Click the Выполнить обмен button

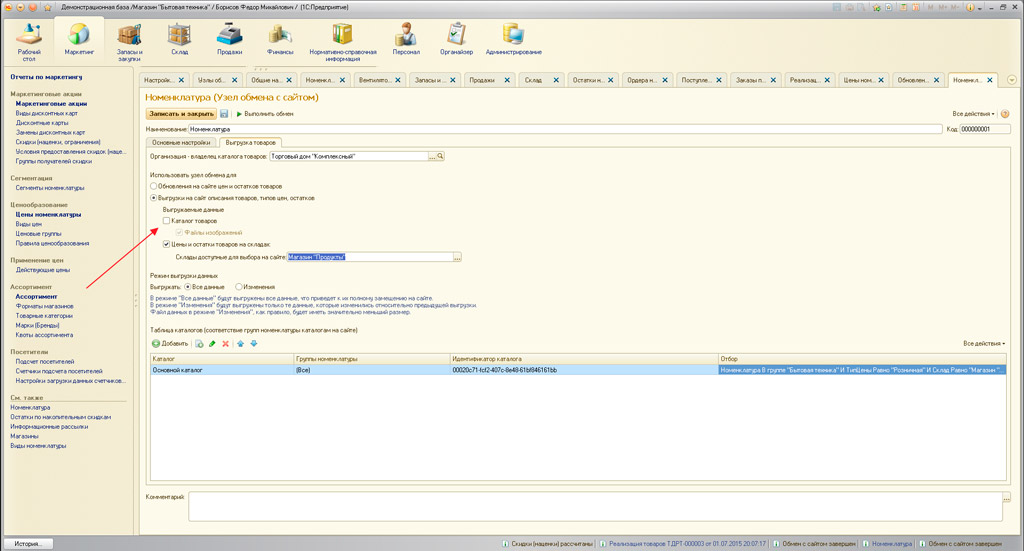(265, 114)
